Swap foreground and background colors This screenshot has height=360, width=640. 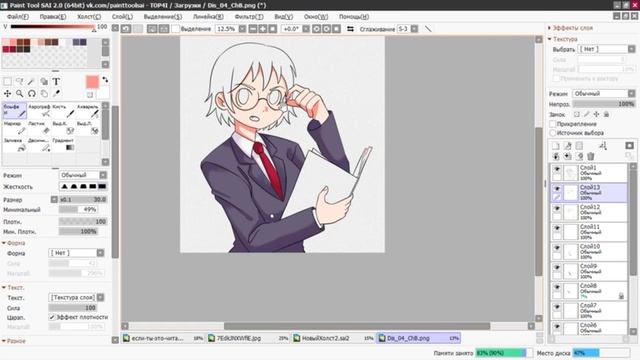(105, 80)
